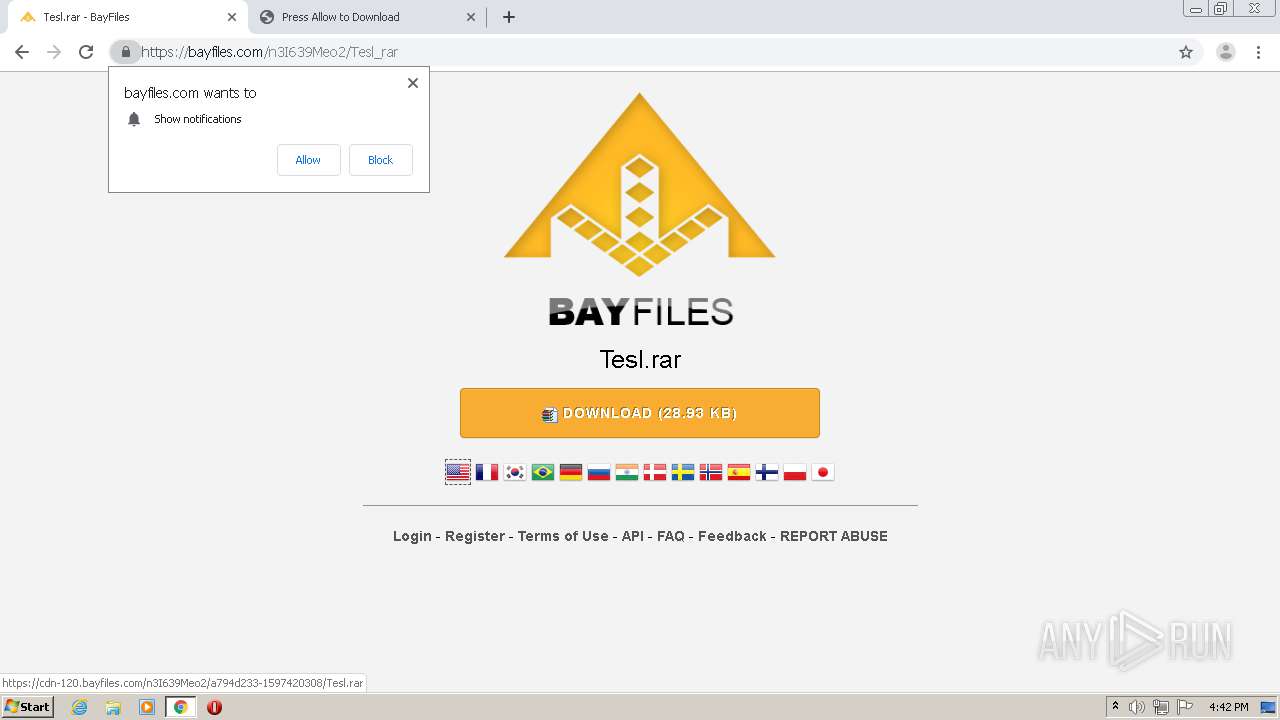Open the Action Center flag icon
The width and height of the screenshot is (1280, 720).
point(1185,707)
